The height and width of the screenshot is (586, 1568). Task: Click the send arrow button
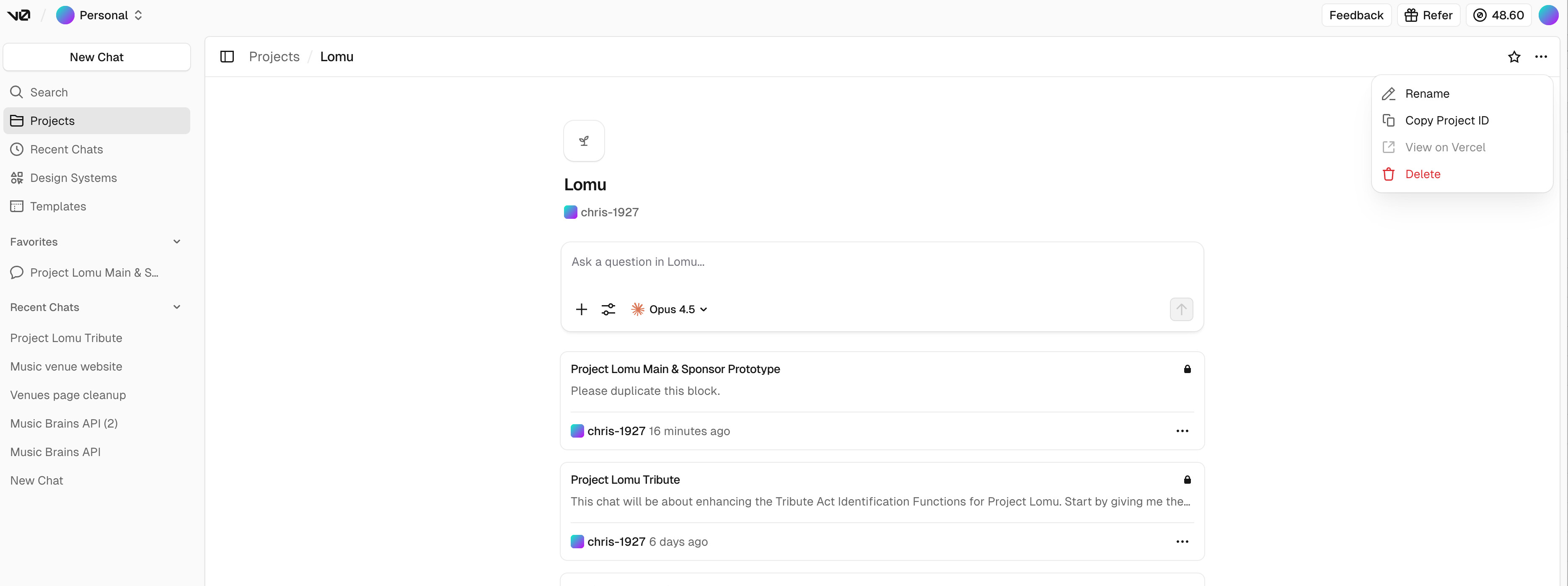[x=1181, y=309]
